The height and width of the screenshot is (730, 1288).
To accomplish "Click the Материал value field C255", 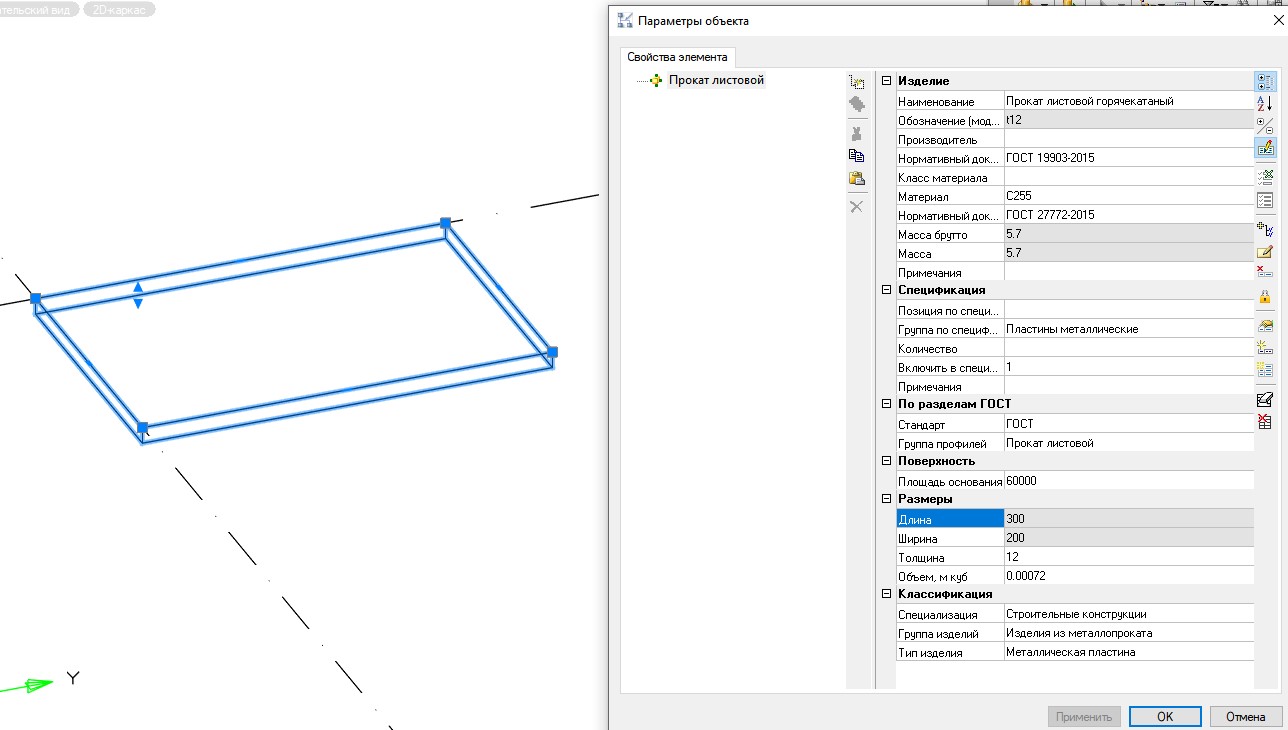I will pos(1127,197).
